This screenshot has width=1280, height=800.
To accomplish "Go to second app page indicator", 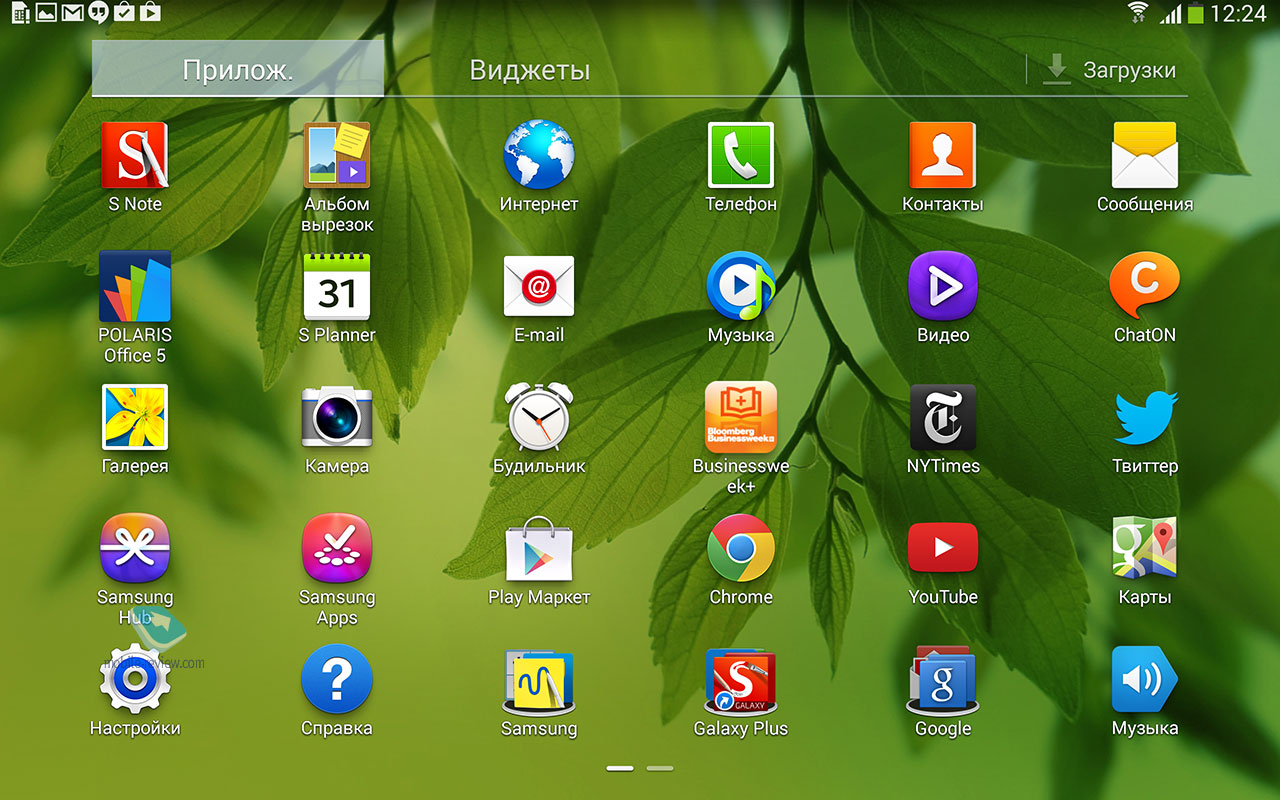I will pyautogui.click(x=660, y=768).
